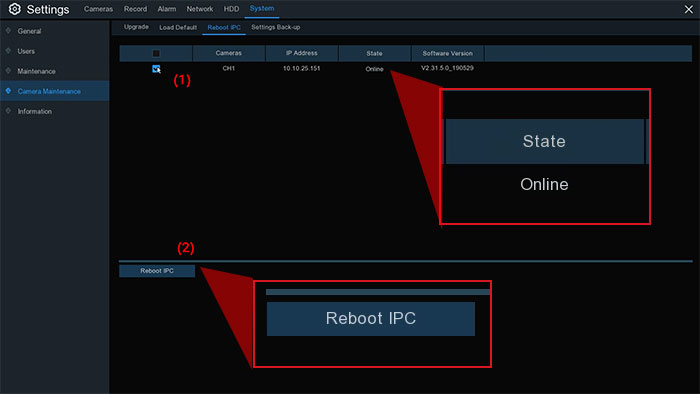This screenshot has height=394, width=700.
Task: Select Information in the sidebar
Action: pos(35,112)
